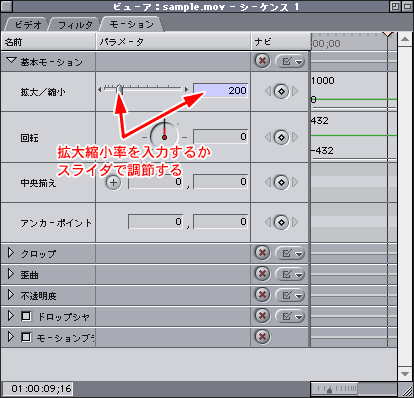Screen dimensions: 414x398
Task: Toggle the モーションブラー checkbox
Action: (x=26, y=337)
